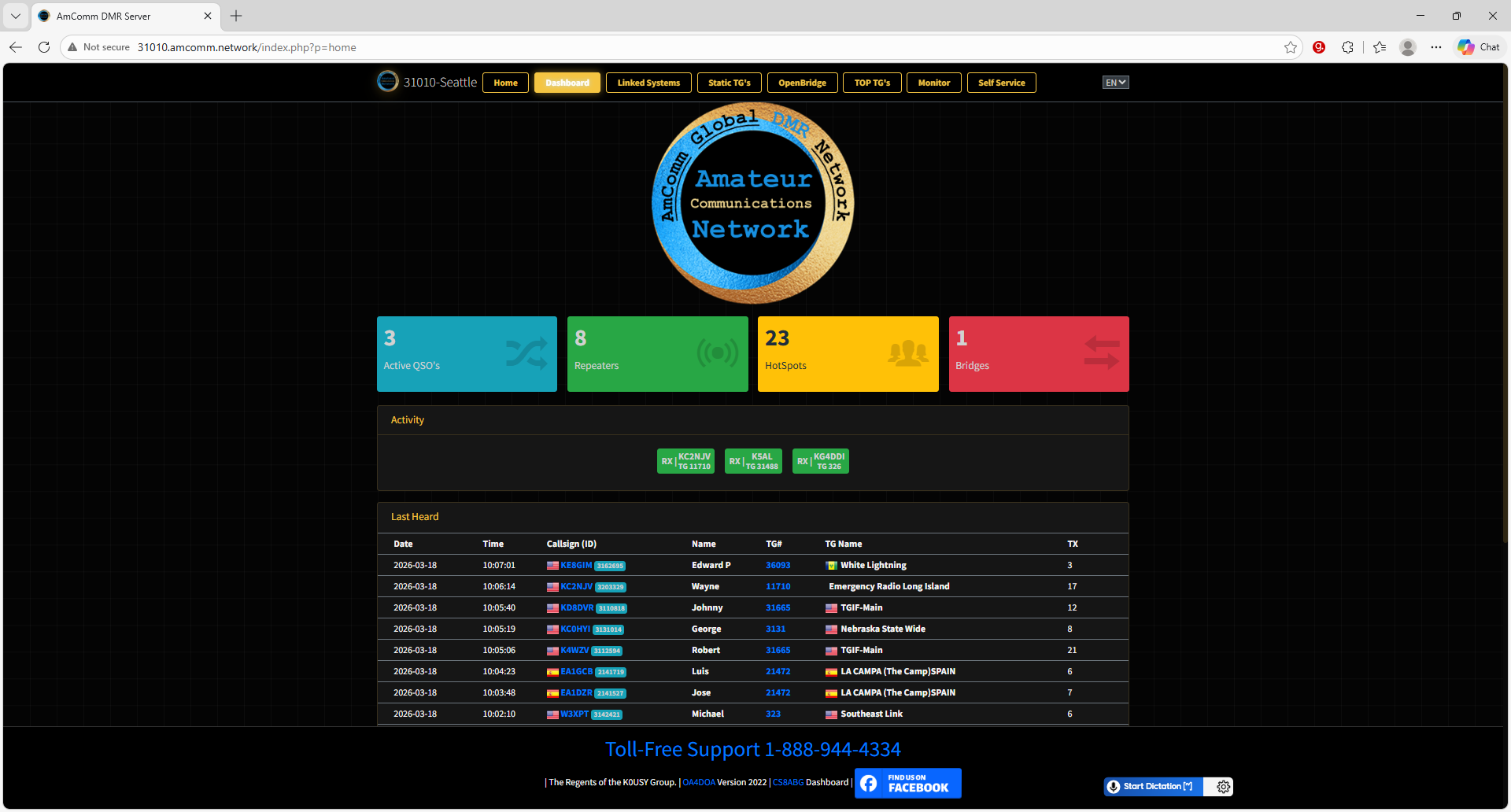Click the Bridges exchange arrows icon
The width and height of the screenshot is (1511, 812).
[1101, 353]
